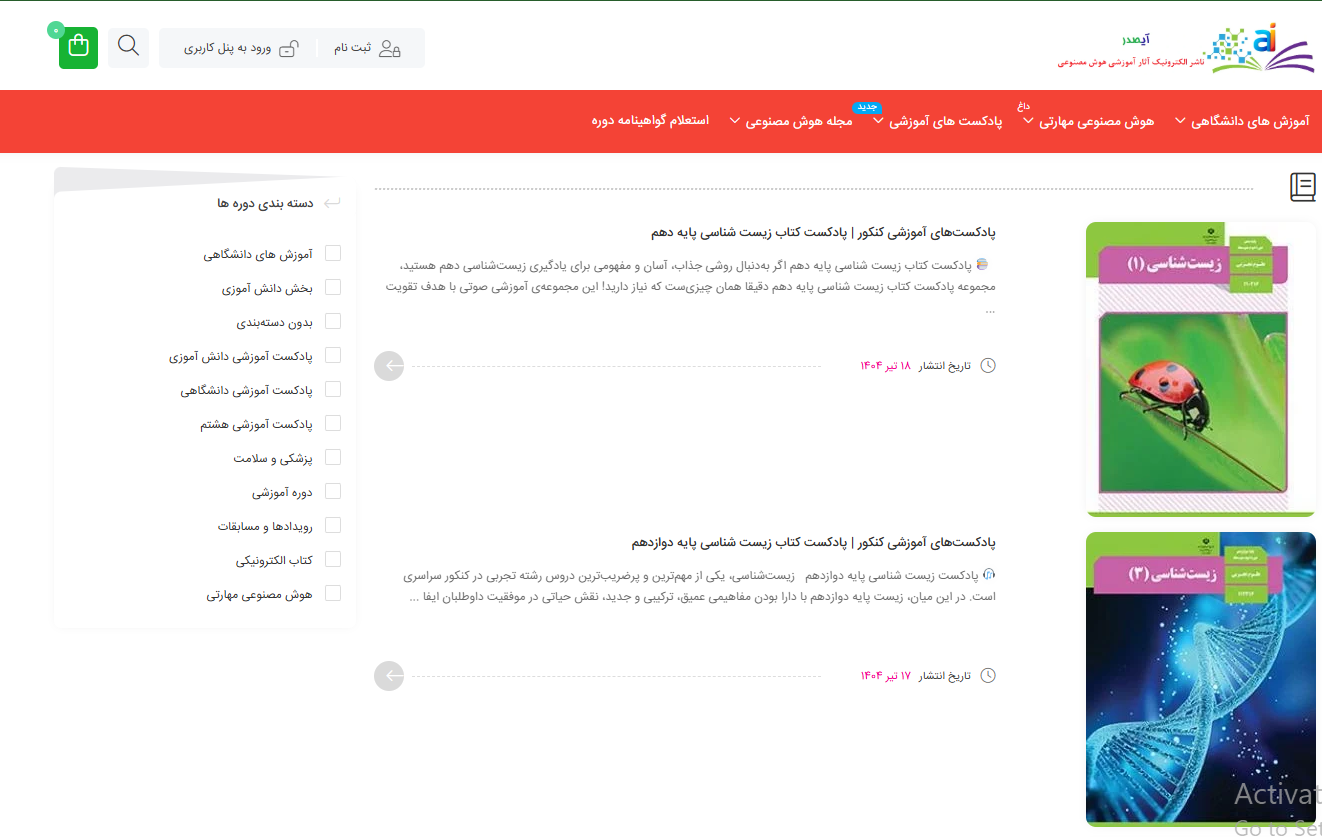Screen dimensions: 1322x837
Task: Click the book icon above course list
Action: click(x=1302, y=187)
